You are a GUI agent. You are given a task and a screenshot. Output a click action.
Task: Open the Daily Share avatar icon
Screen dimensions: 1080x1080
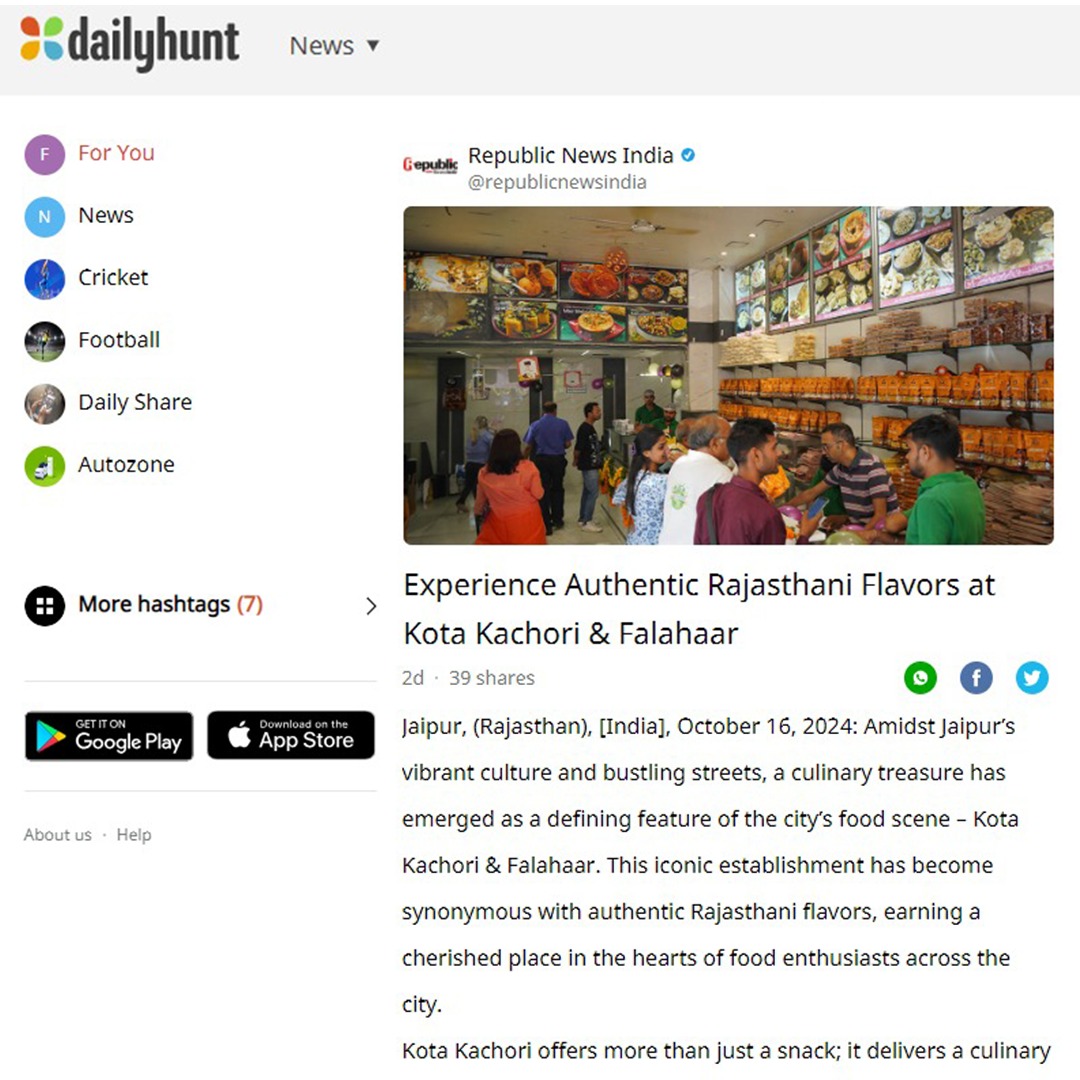[45, 404]
